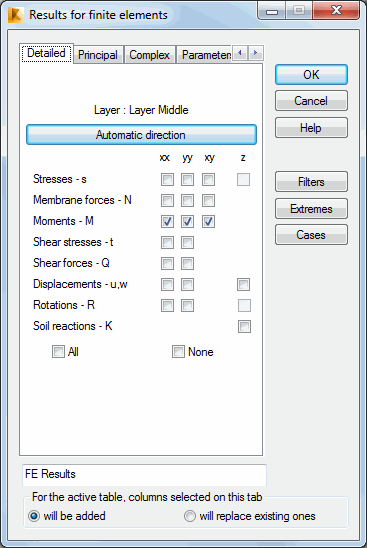367x548 pixels.
Task: Click the Automatic direction button
Action: coord(141,135)
